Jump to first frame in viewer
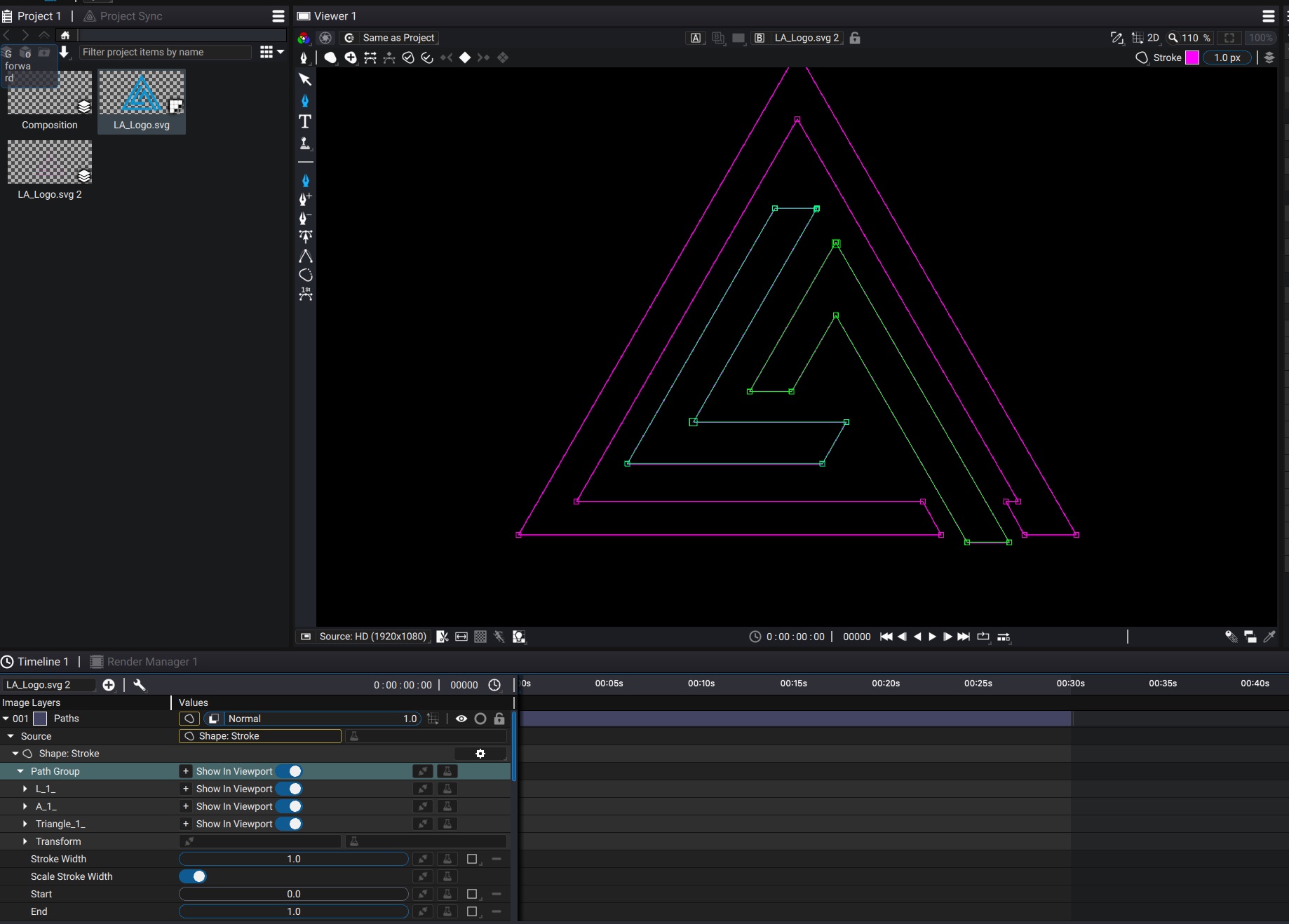 coord(886,637)
